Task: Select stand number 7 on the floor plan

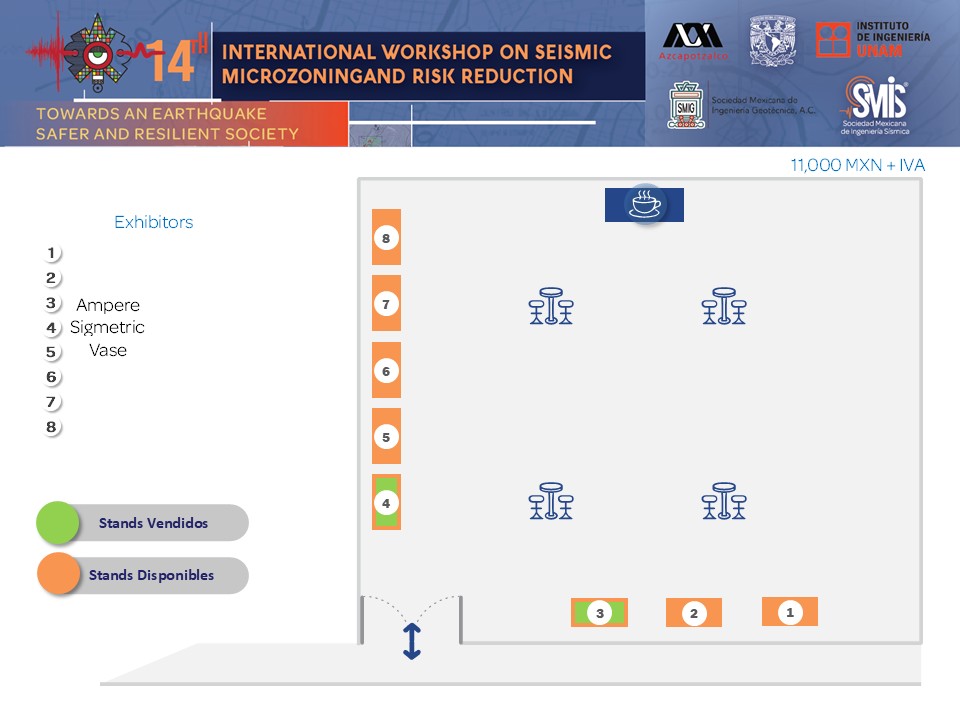Action: coord(386,303)
